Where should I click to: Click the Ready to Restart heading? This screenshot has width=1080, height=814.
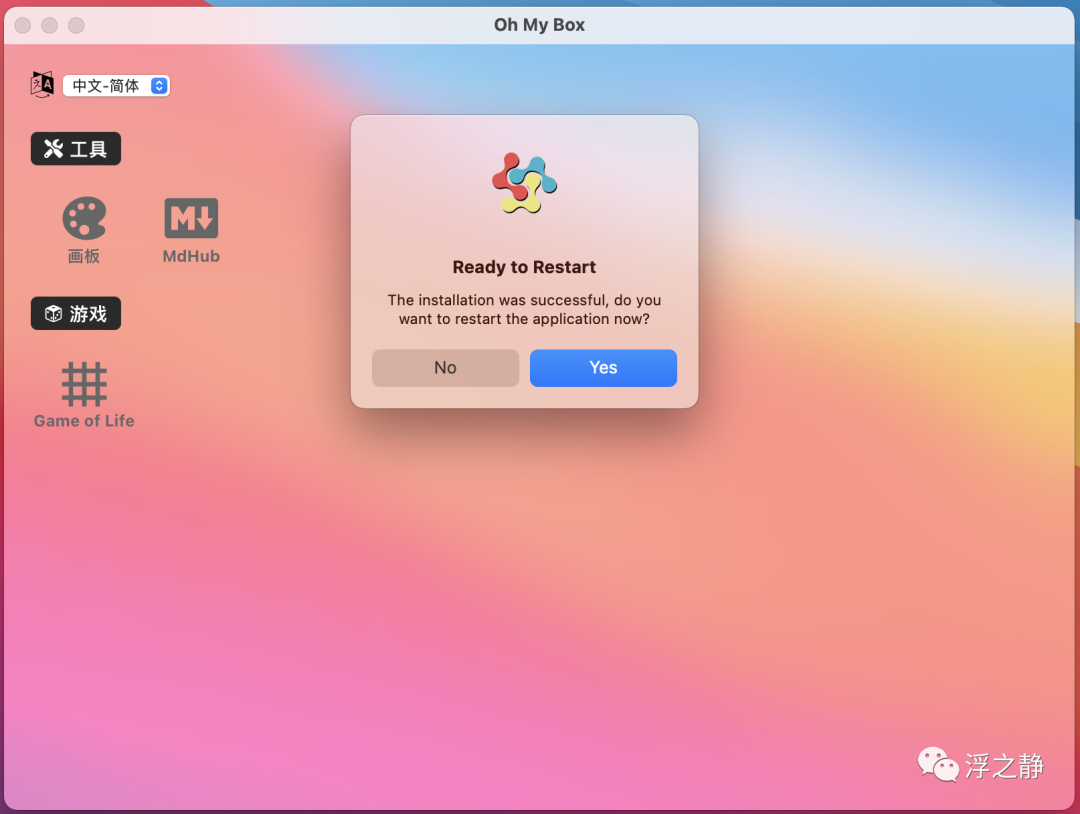[x=524, y=267]
